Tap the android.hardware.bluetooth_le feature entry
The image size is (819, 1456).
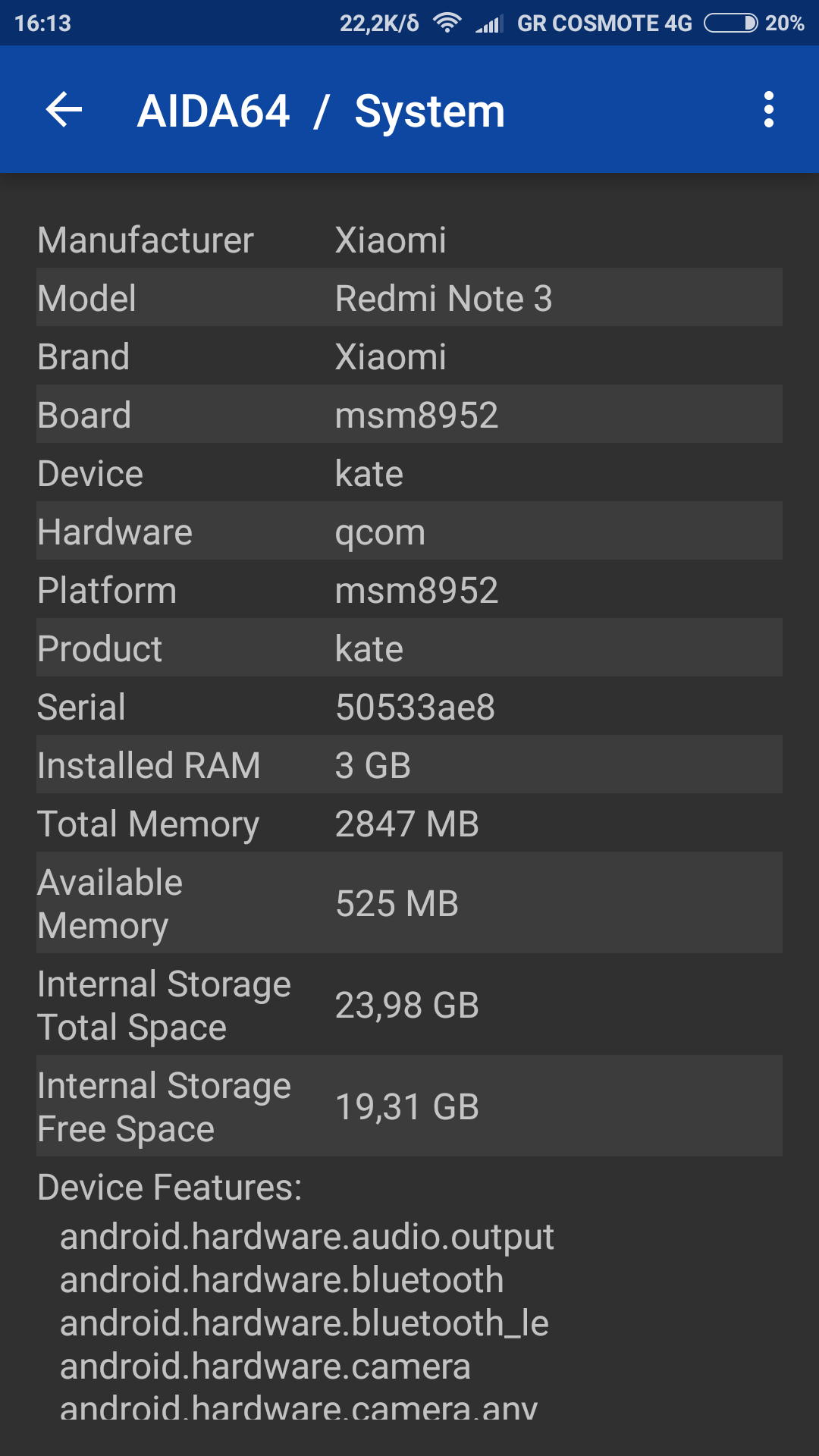[x=304, y=1323]
